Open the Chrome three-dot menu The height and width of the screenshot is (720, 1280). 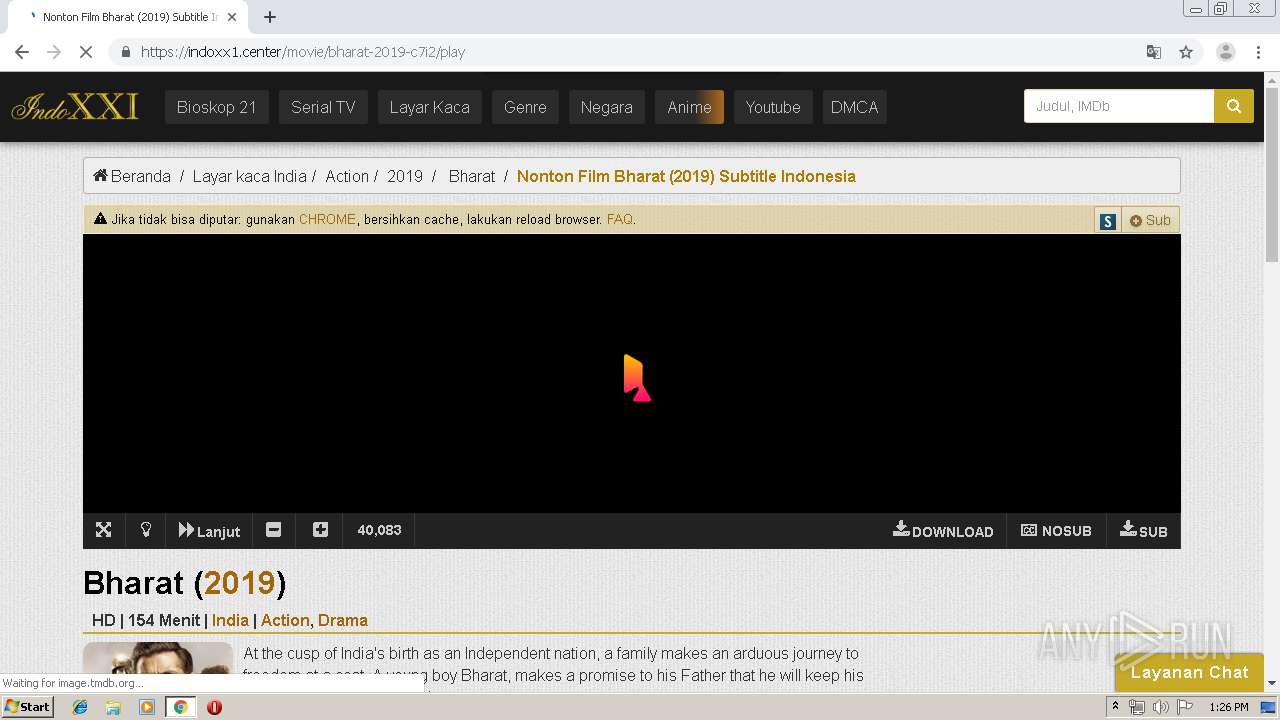(x=1259, y=52)
